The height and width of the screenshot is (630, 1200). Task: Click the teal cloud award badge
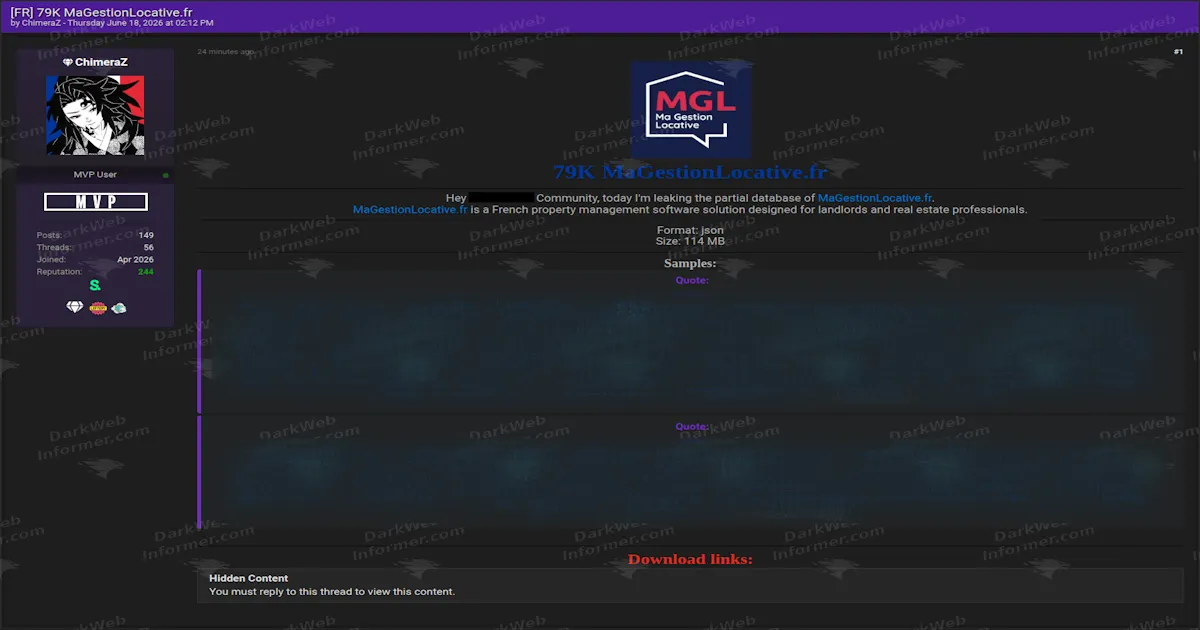119,308
